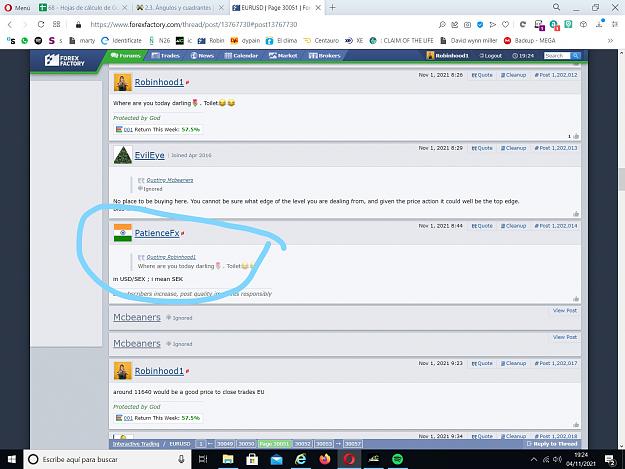This screenshot has width=625, height=469.
Task: Open Task View from taskbar
Action: click(x=203, y=459)
